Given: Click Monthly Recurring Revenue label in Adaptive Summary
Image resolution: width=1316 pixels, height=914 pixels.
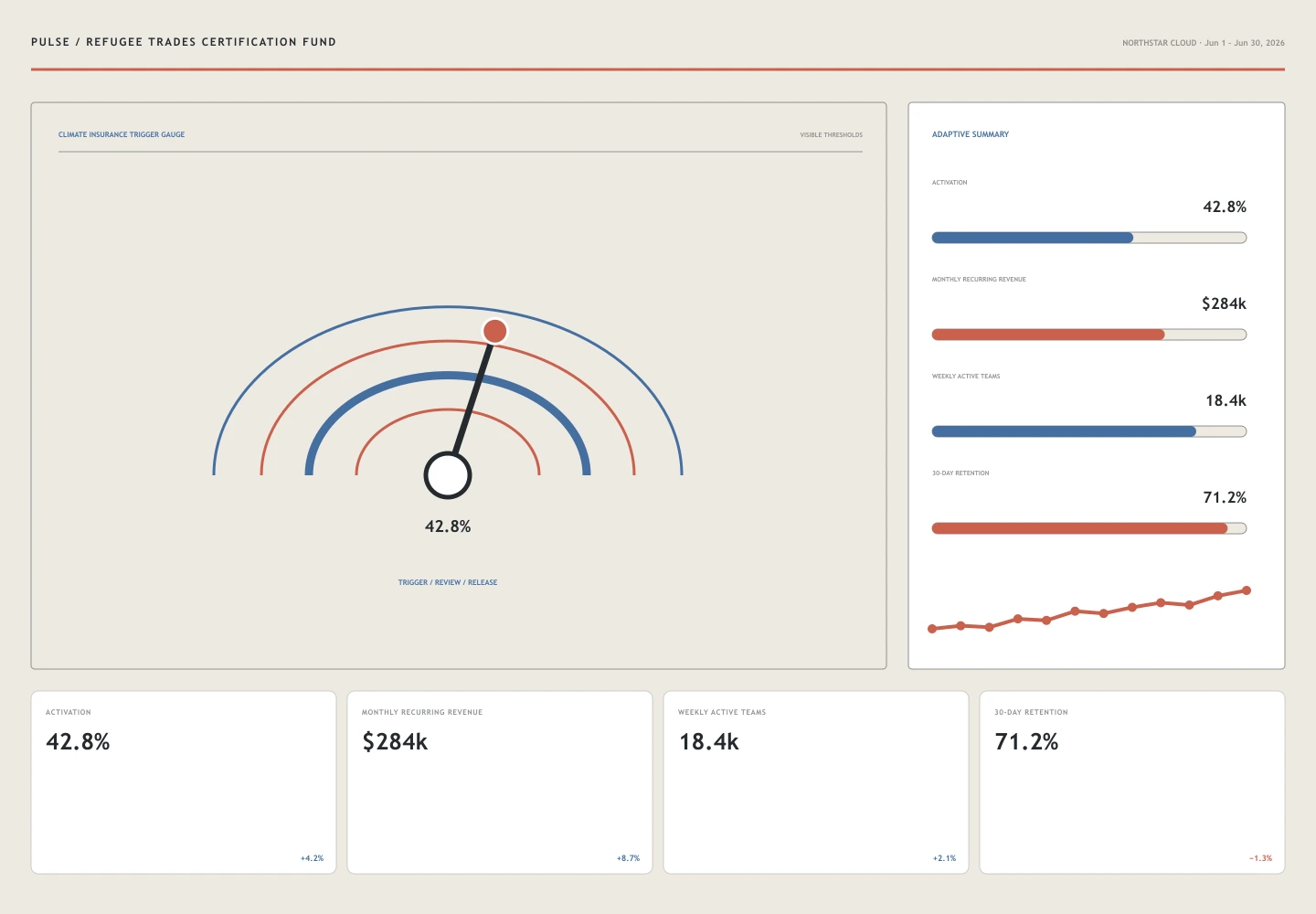Looking at the screenshot, I should pyautogui.click(x=979, y=280).
